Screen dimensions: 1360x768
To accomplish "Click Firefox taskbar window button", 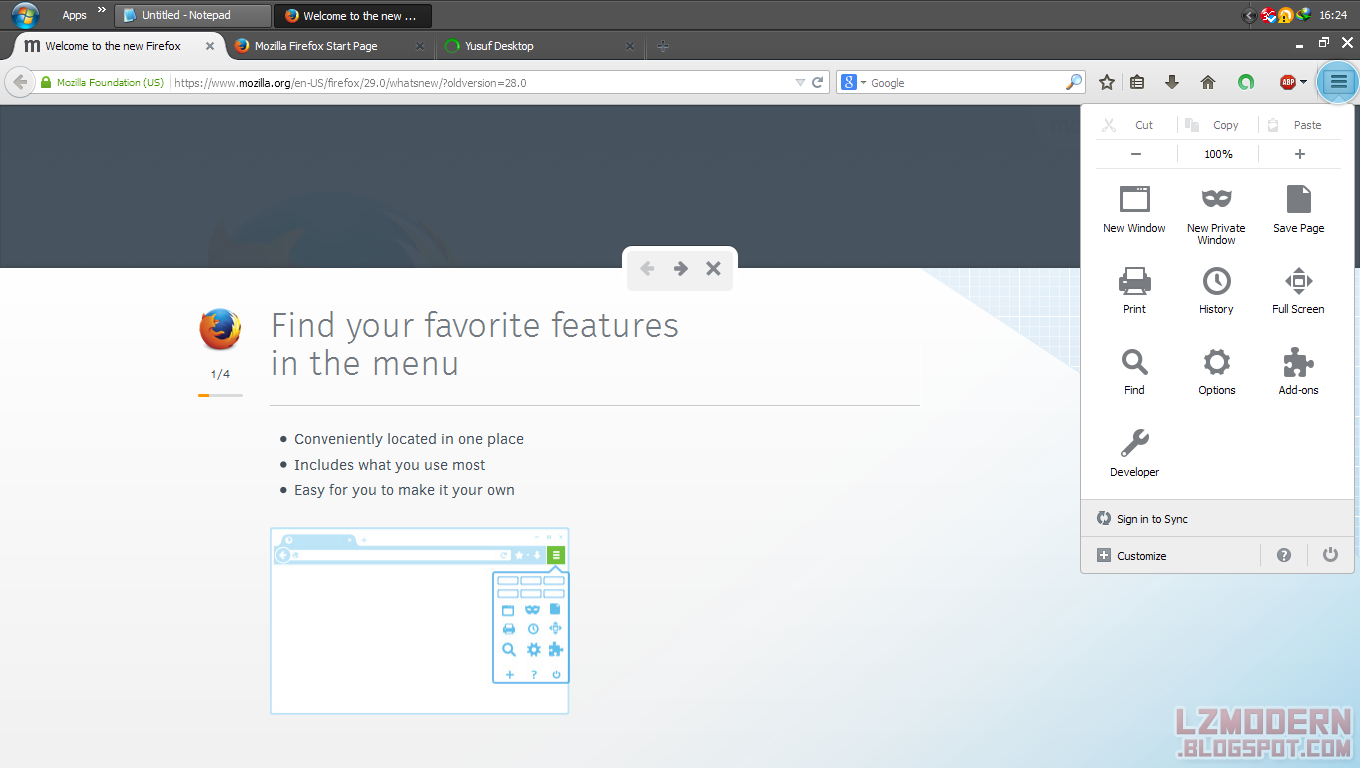I will pos(352,15).
